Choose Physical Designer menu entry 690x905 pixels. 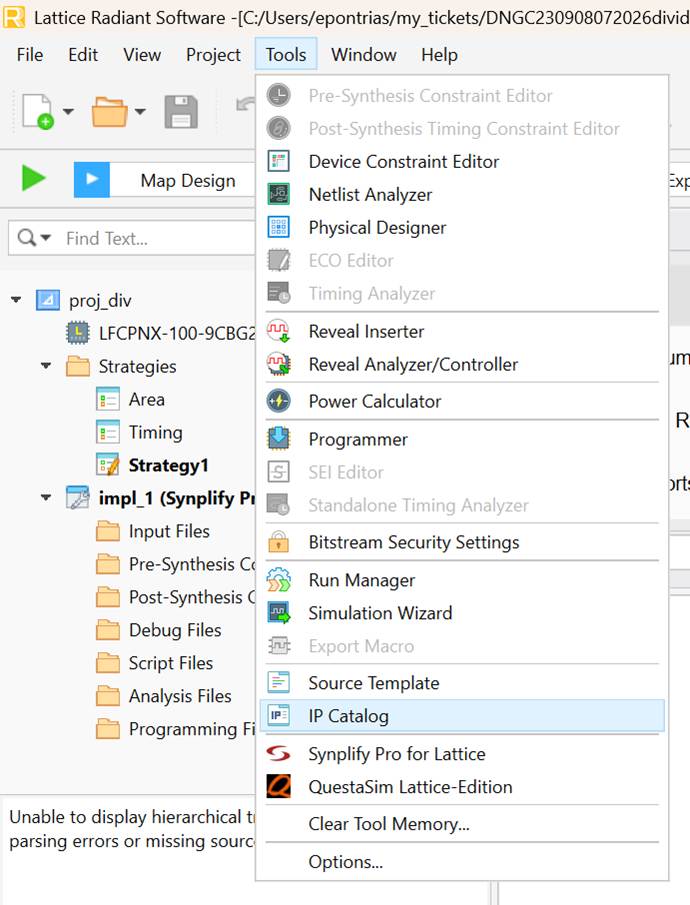click(462, 227)
